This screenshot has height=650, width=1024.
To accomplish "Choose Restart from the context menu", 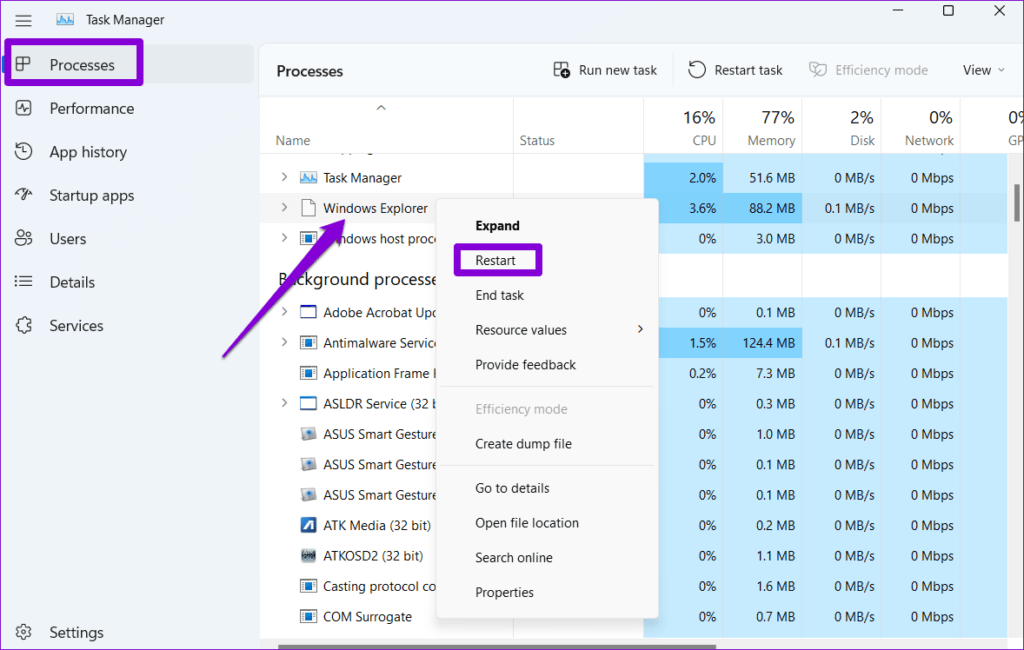I will coord(497,259).
